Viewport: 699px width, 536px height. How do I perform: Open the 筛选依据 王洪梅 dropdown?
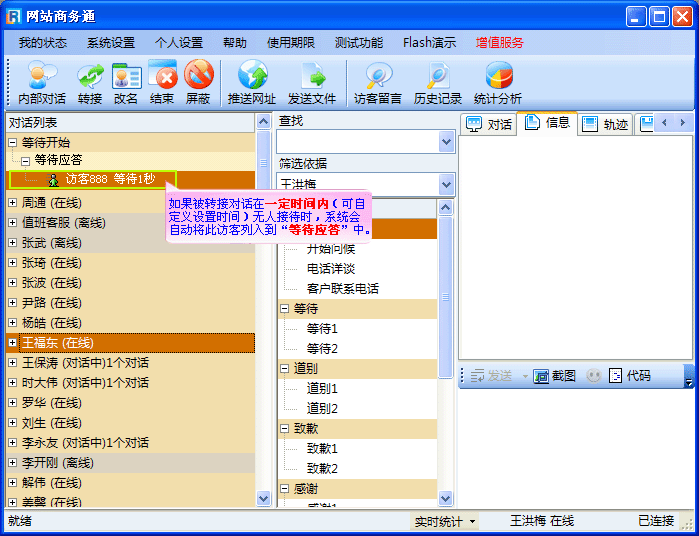pos(446,184)
